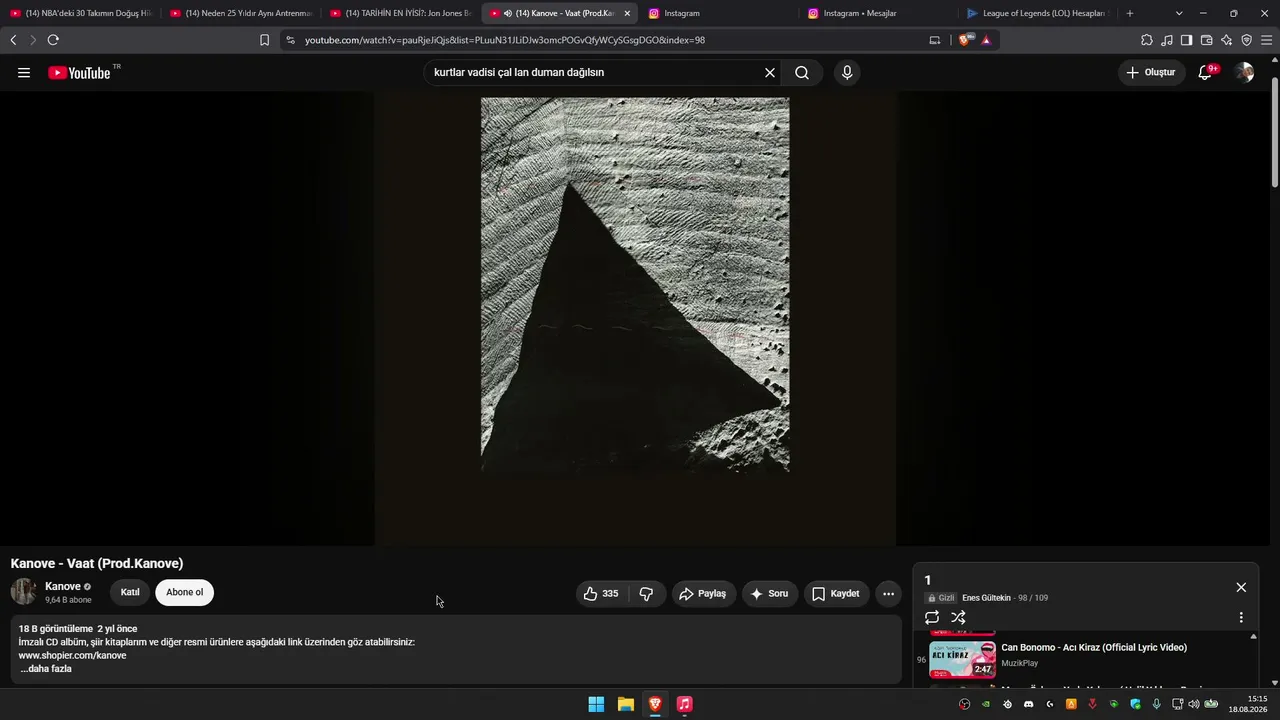
Task: Close the Kanove - Vaat browser tab
Action: [x=627, y=13]
